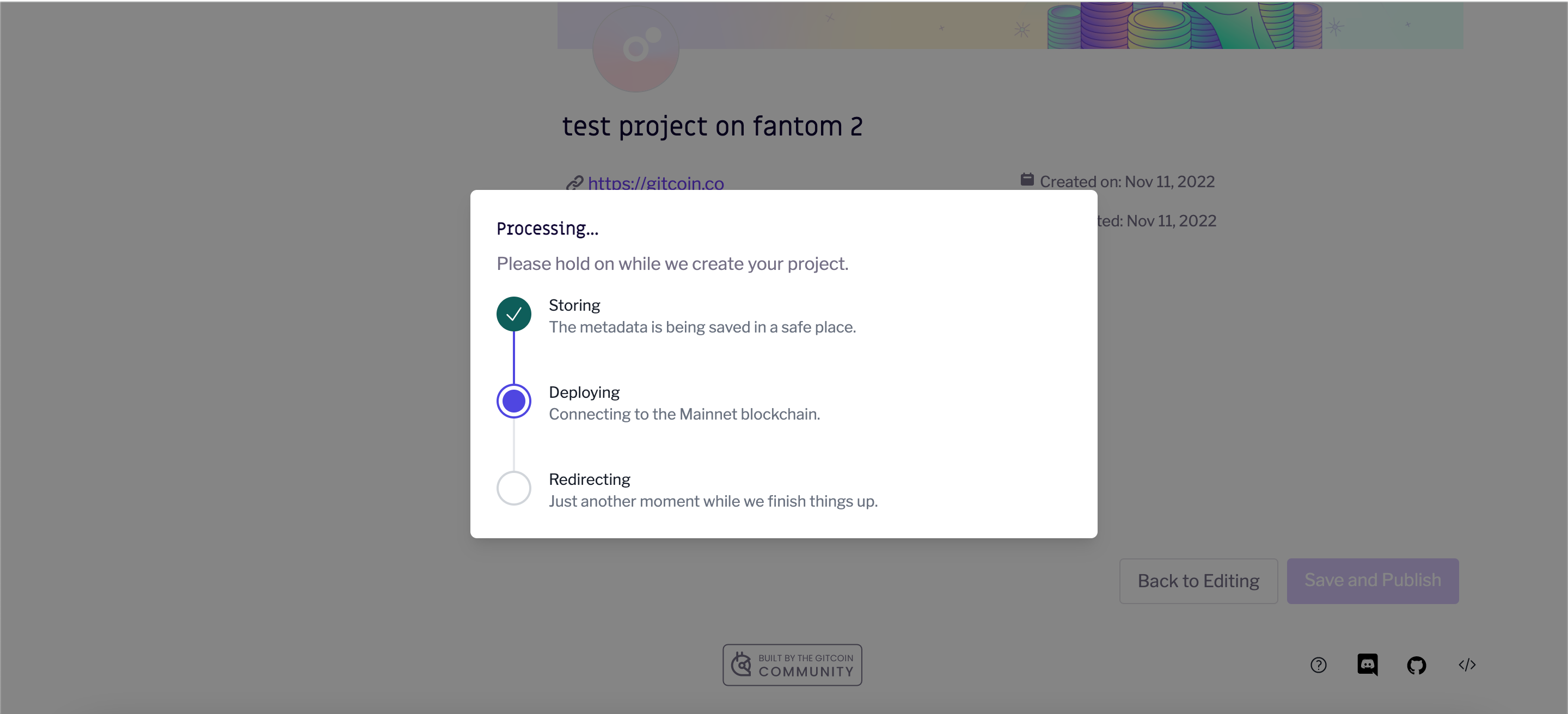Click the Processing... heading in the dialog
The image size is (1568, 714).
[547, 228]
